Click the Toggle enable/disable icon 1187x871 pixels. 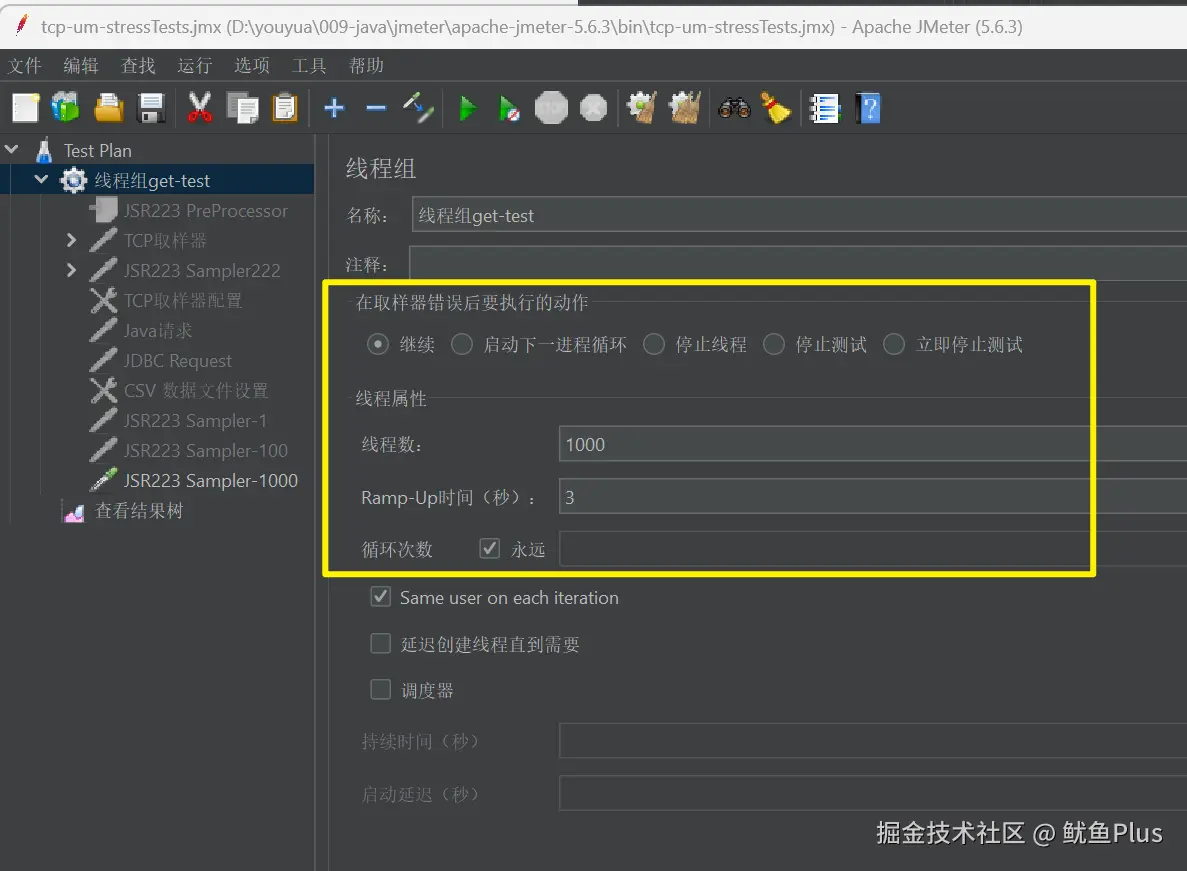pos(418,108)
